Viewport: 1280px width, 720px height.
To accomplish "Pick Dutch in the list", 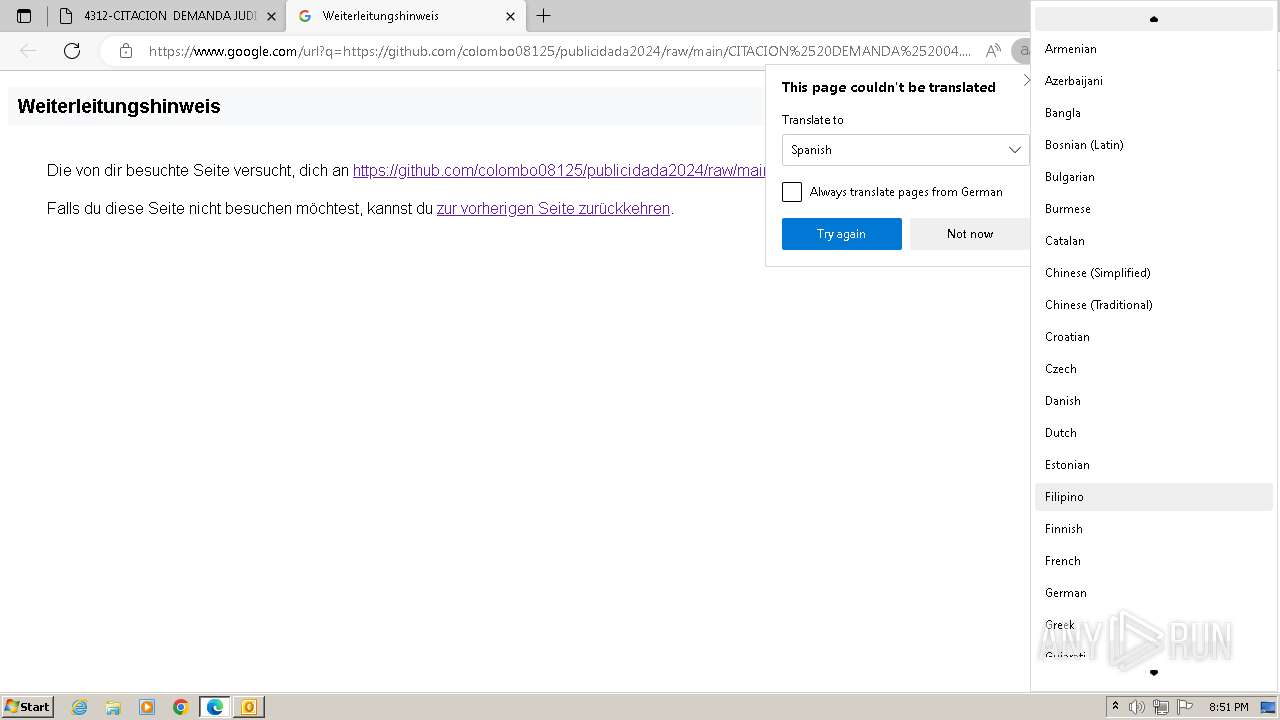I will coord(1154,433).
